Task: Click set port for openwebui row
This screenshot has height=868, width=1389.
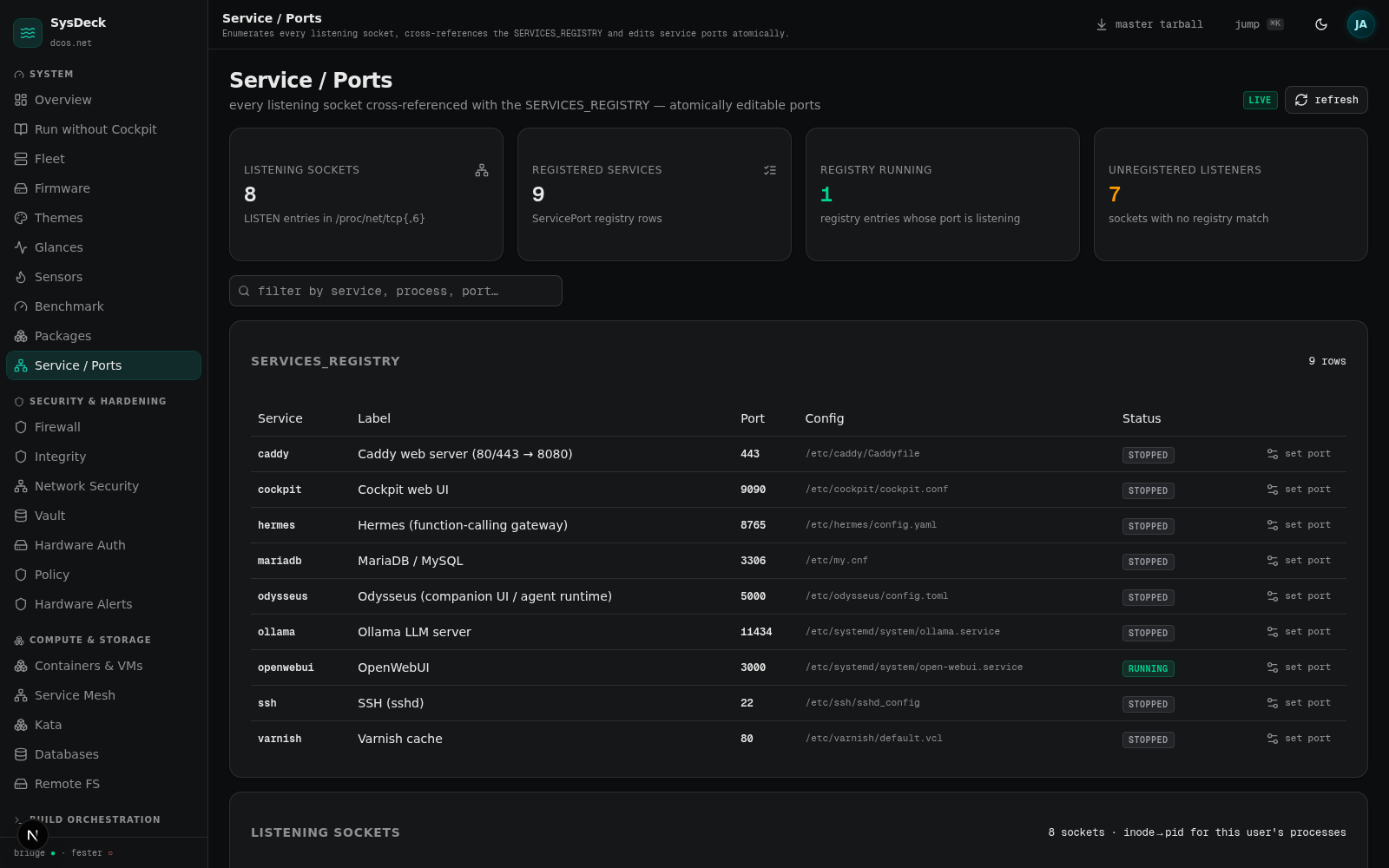Action: click(x=1299, y=667)
